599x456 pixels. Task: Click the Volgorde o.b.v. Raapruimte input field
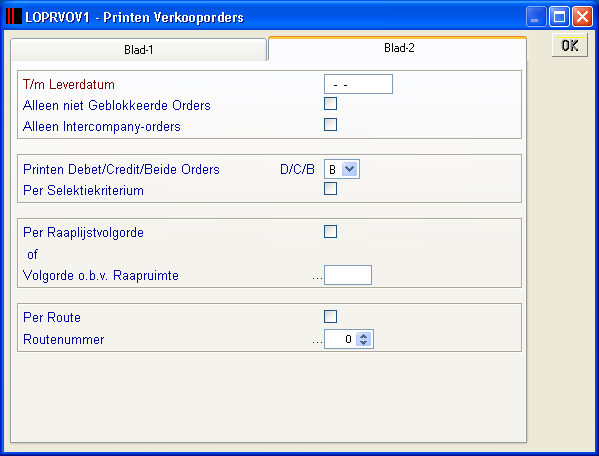348,275
